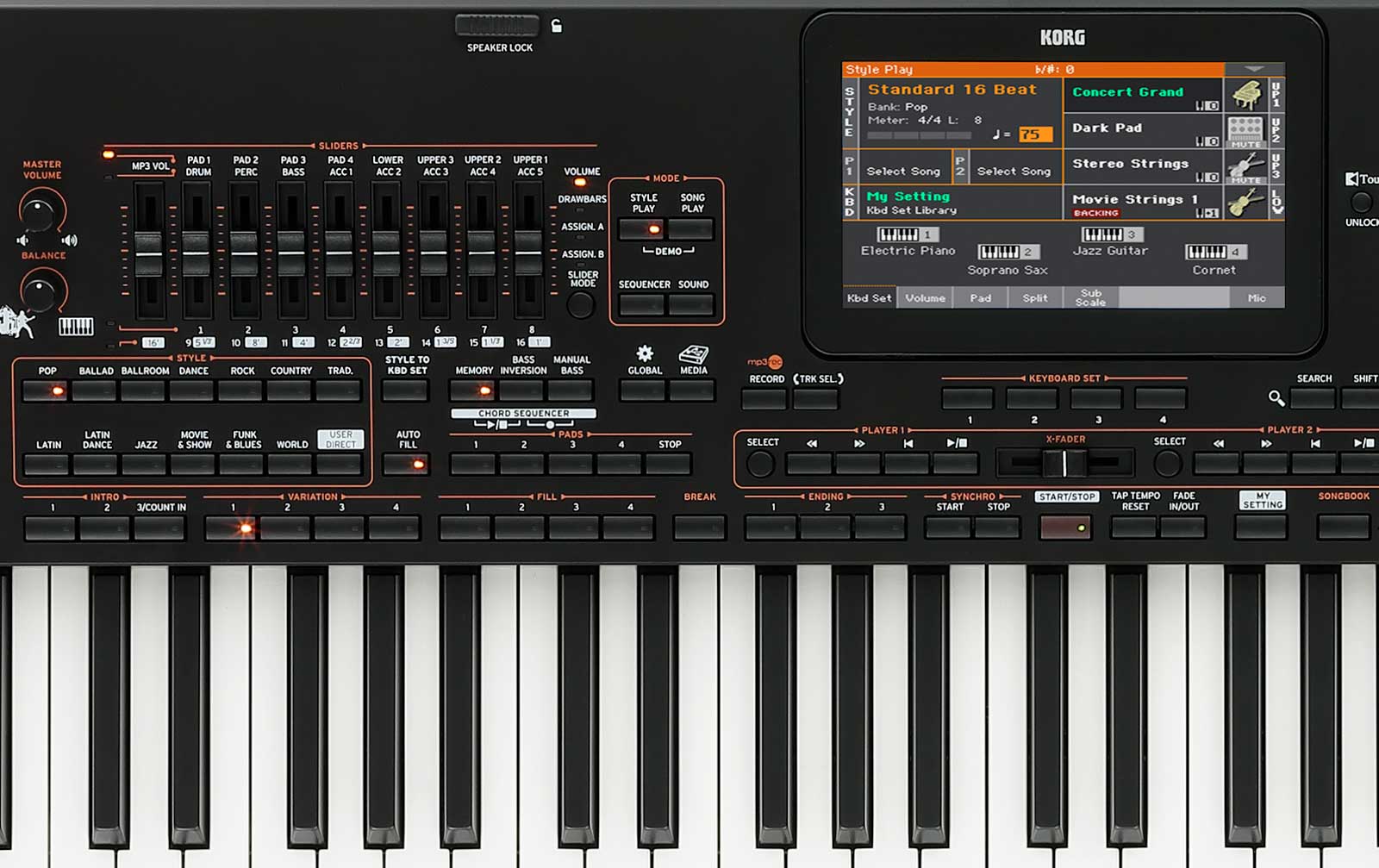Toggle the SOUND mode button

691,304
